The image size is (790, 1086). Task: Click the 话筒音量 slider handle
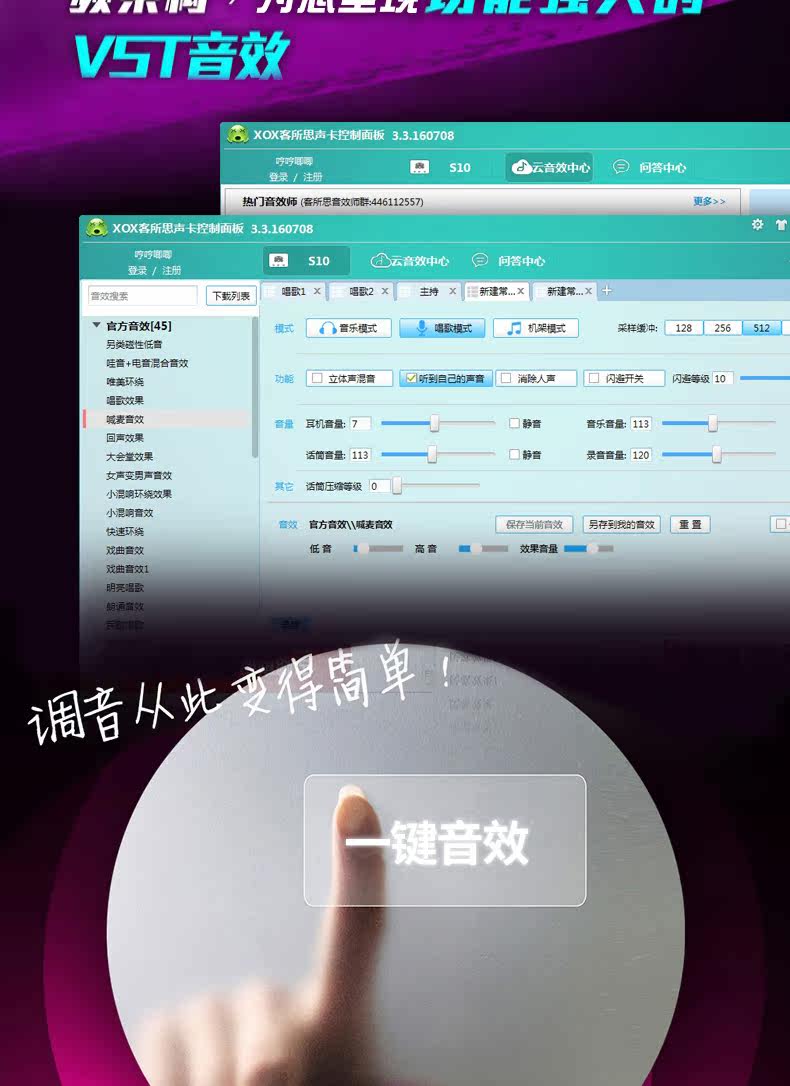click(x=432, y=454)
